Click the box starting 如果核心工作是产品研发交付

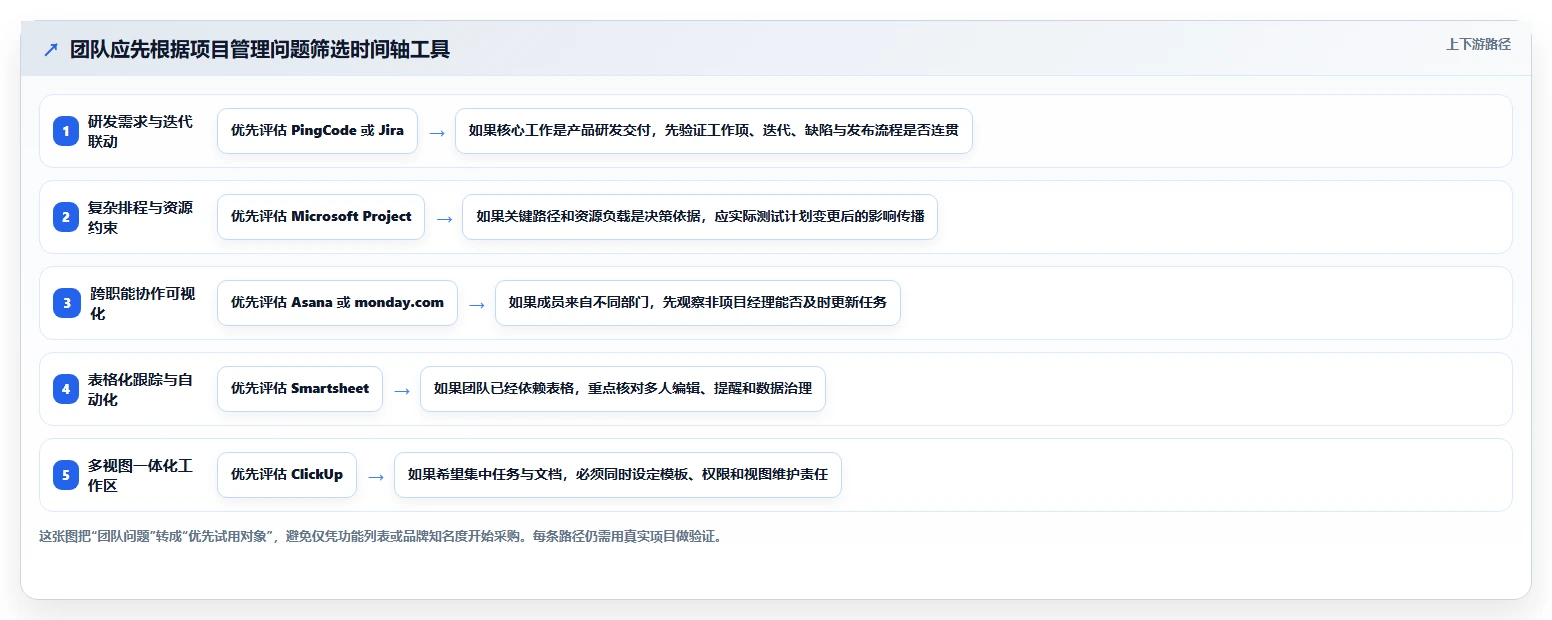point(714,131)
